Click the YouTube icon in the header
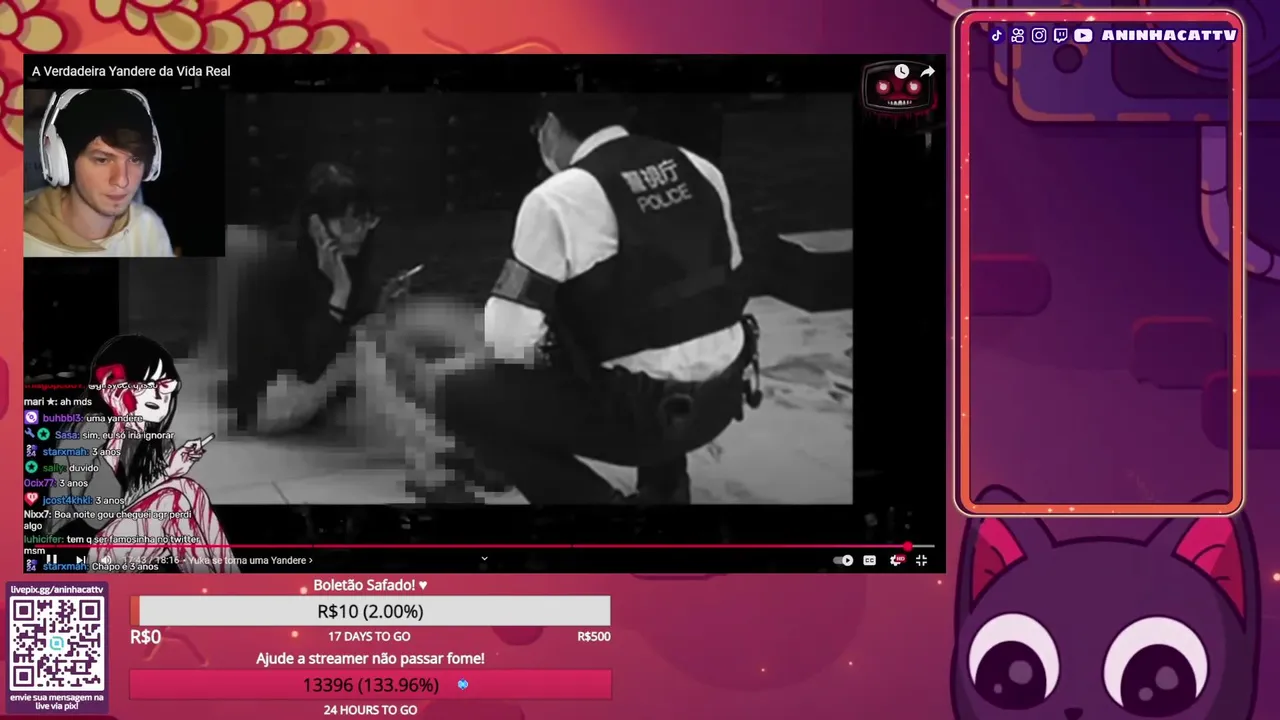 click(x=1083, y=35)
